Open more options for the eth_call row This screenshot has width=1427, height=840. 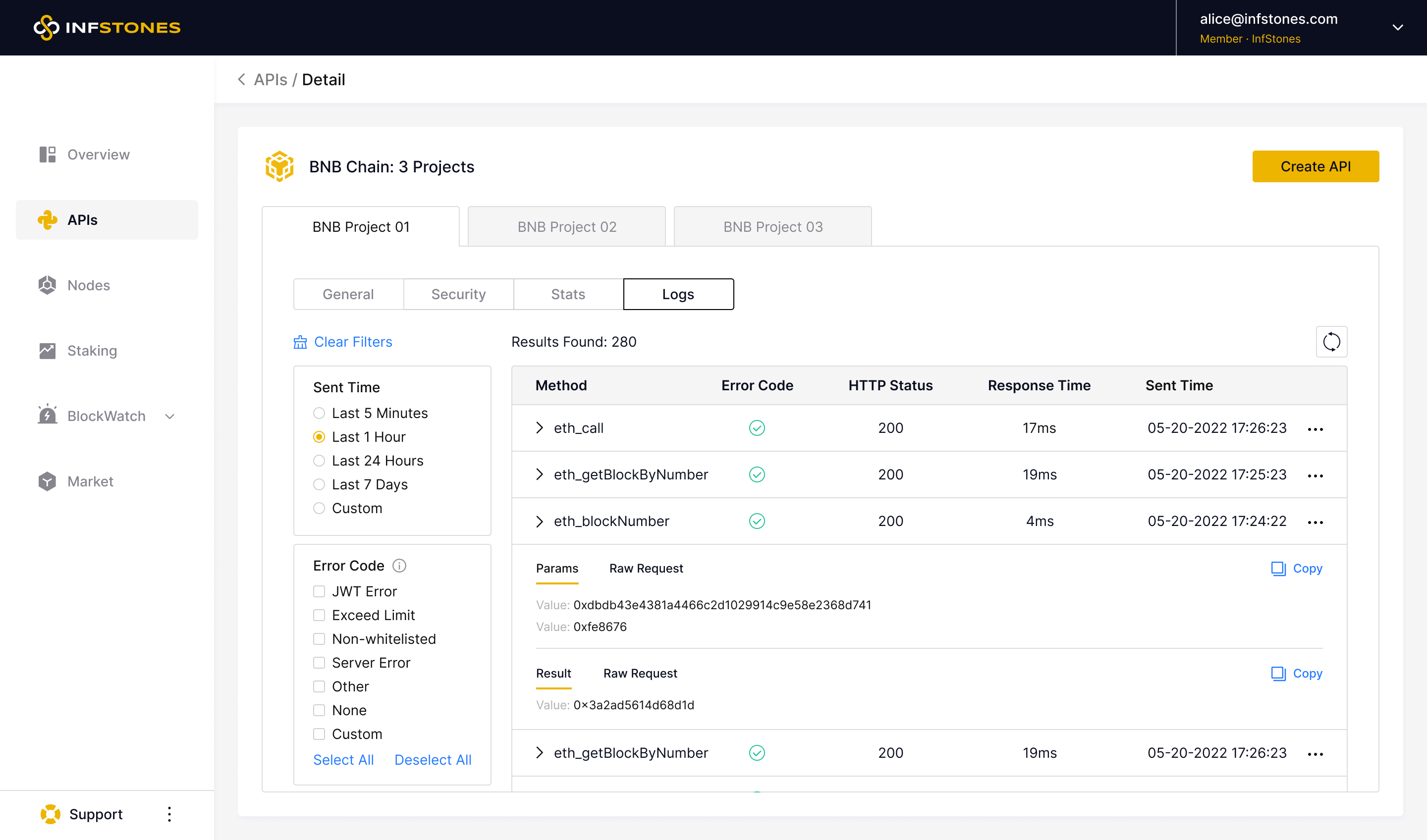1315,429
